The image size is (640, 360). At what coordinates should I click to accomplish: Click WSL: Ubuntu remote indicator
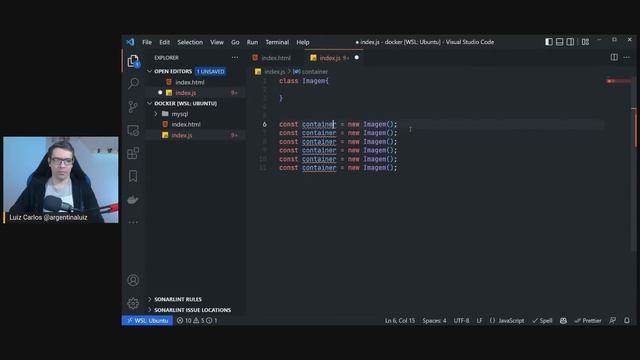(x=147, y=320)
